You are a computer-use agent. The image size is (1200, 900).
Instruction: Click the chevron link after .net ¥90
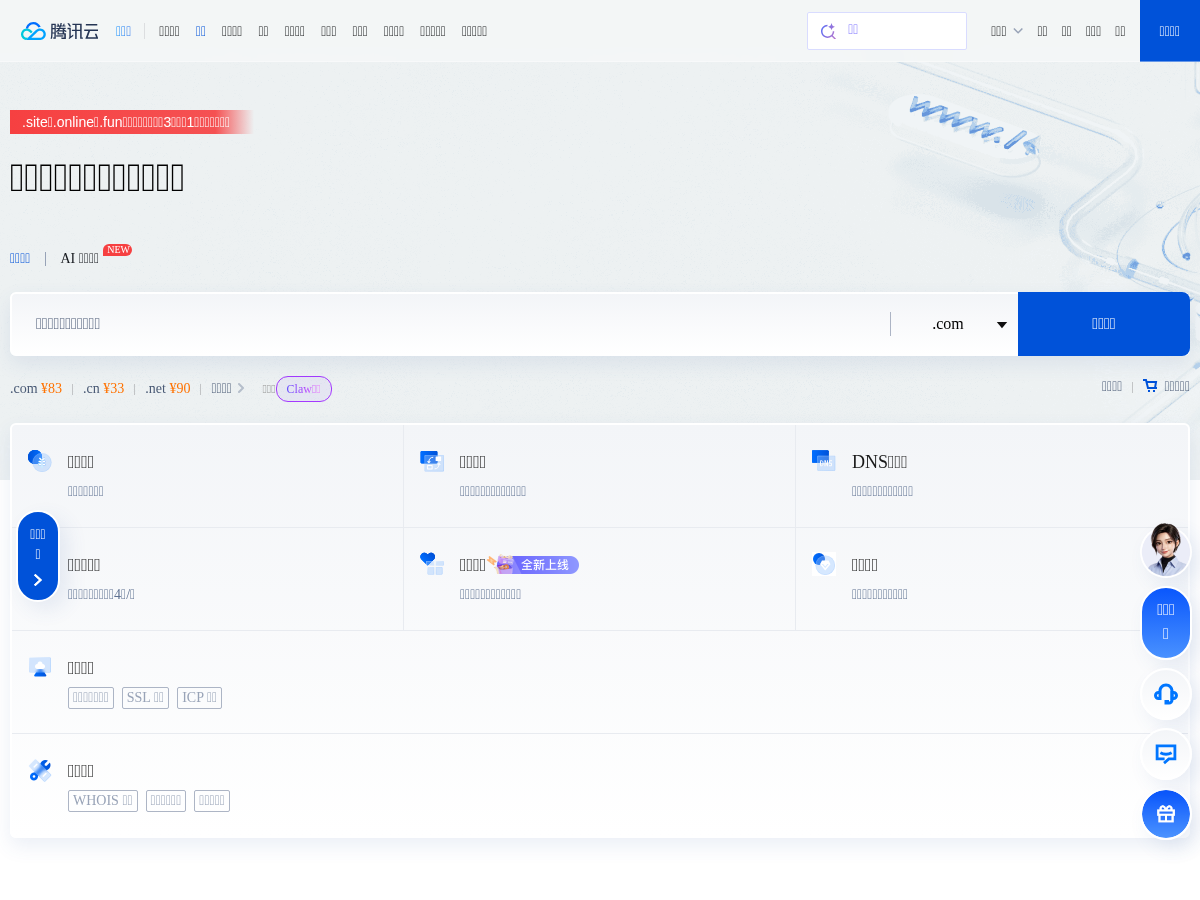(x=228, y=388)
